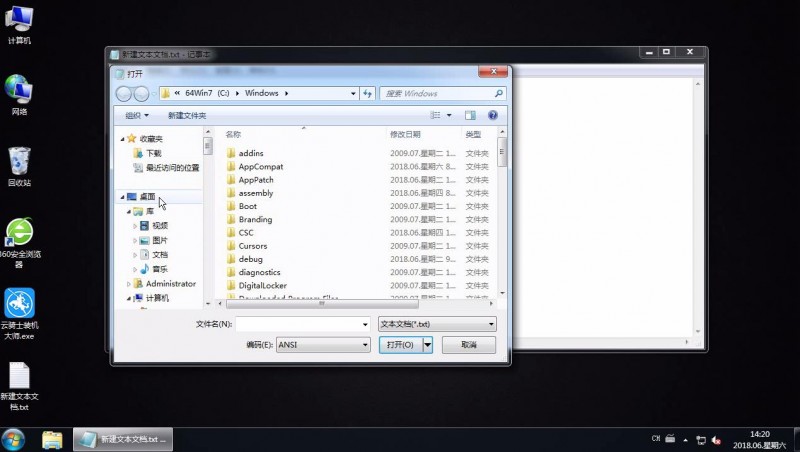The image size is (800, 452).
Task: Toggle the preview pane icon
Action: click(470, 115)
